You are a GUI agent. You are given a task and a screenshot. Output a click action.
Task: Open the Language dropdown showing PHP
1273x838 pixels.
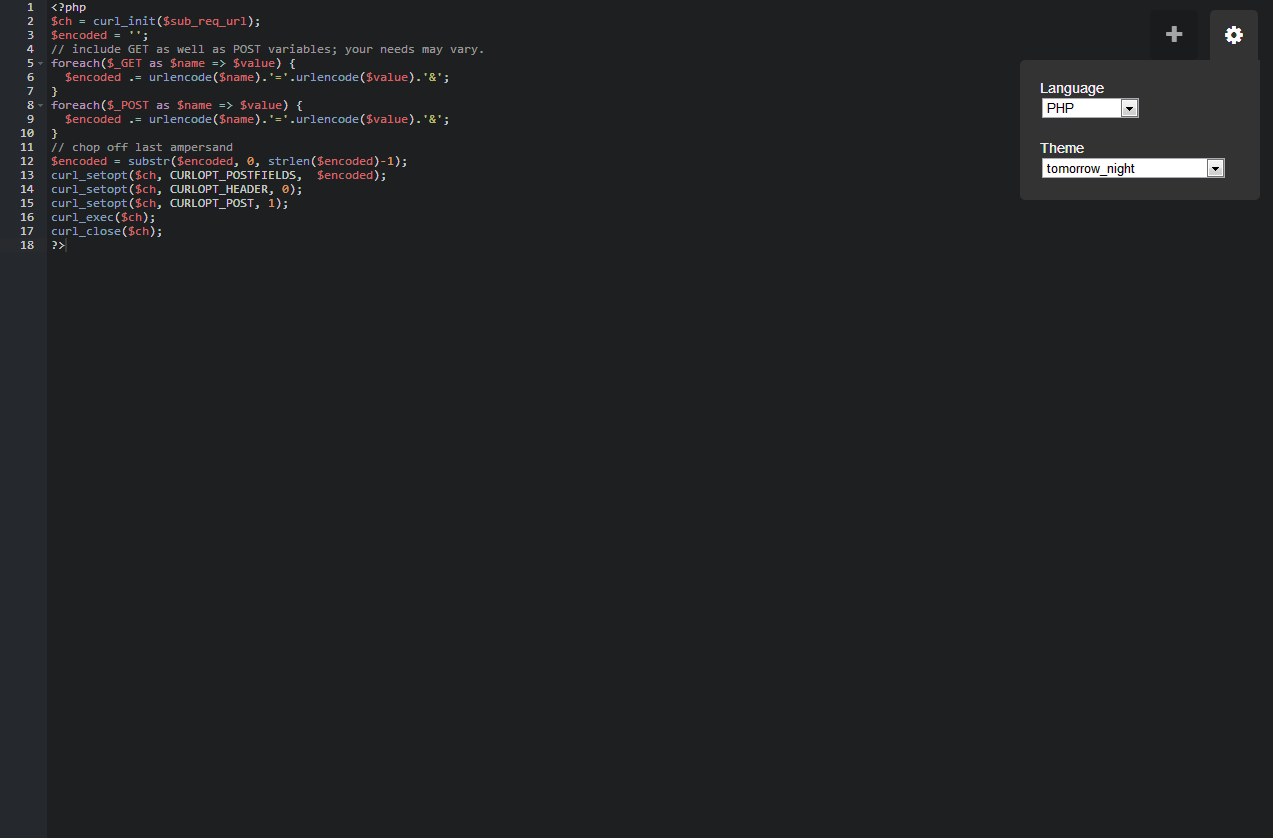click(1089, 108)
